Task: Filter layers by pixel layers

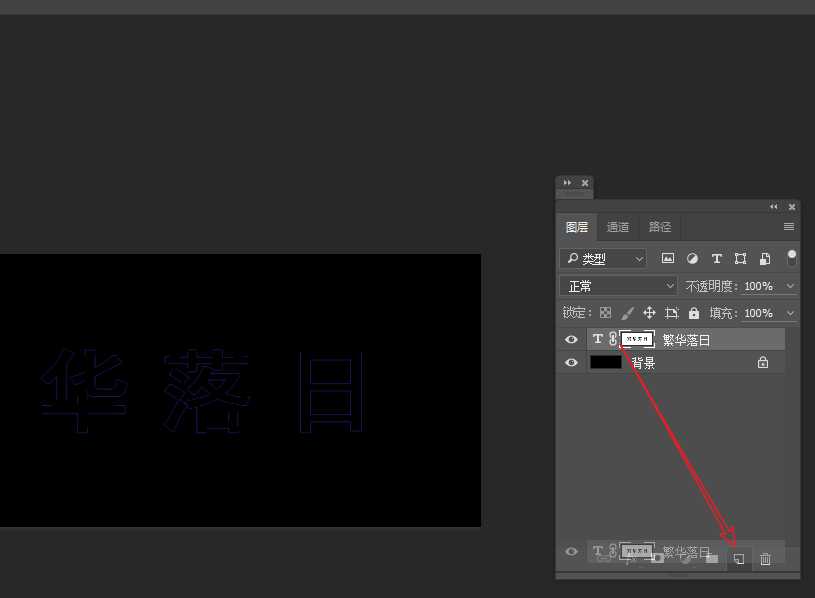Action: (668, 258)
